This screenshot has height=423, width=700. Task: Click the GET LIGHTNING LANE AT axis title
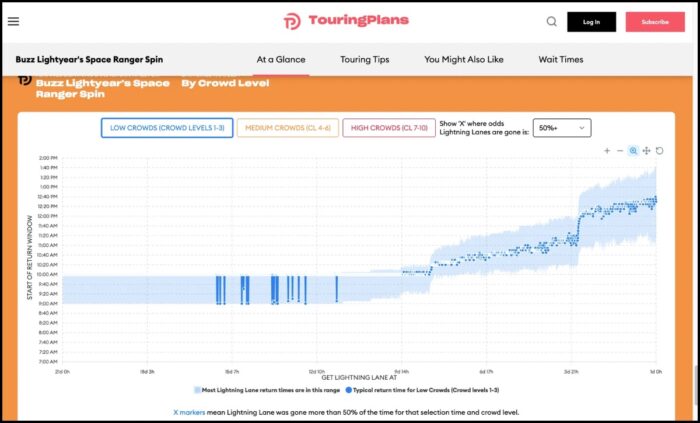coord(359,377)
